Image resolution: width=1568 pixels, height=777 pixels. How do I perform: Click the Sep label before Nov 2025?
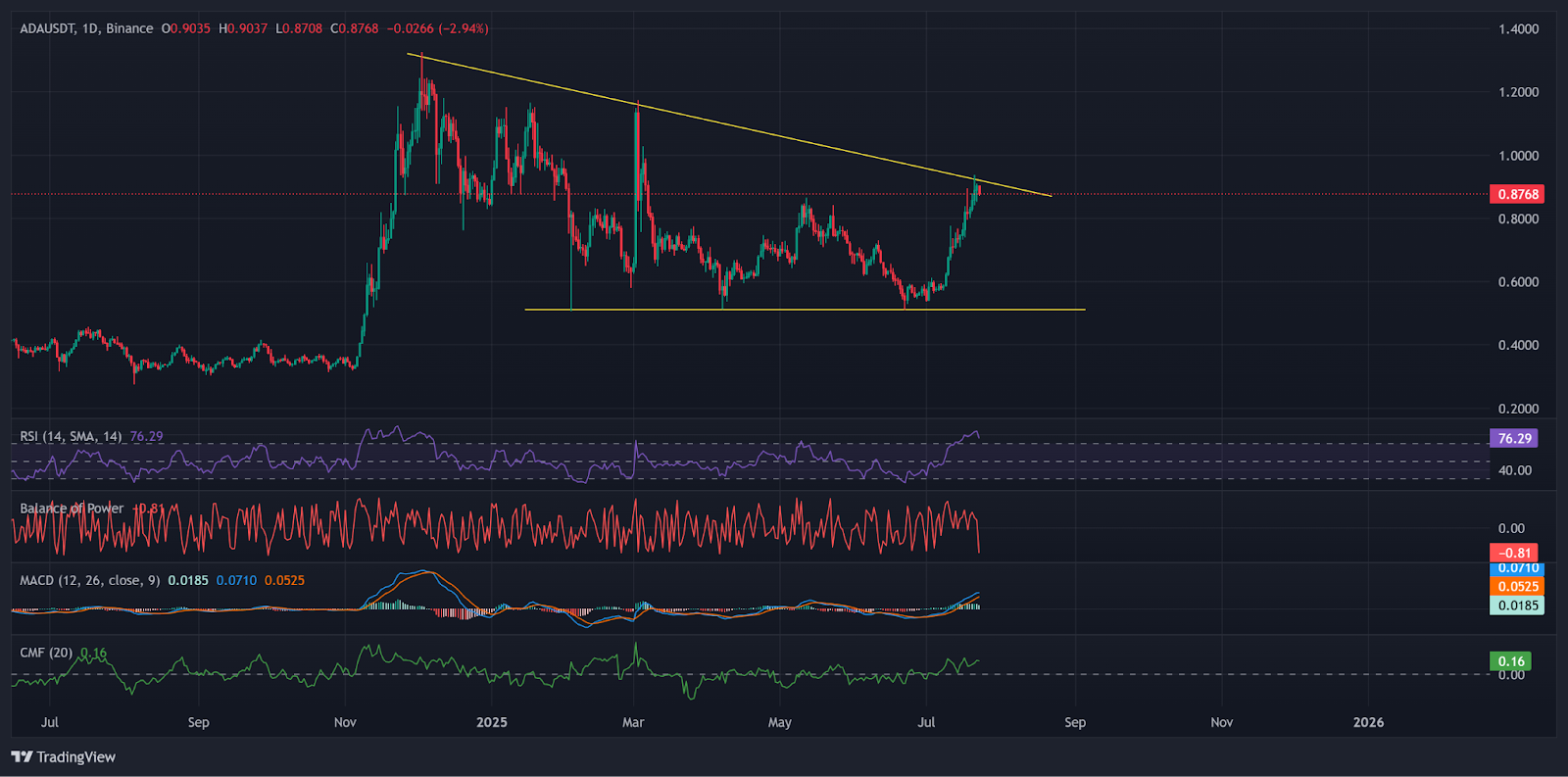1075,722
